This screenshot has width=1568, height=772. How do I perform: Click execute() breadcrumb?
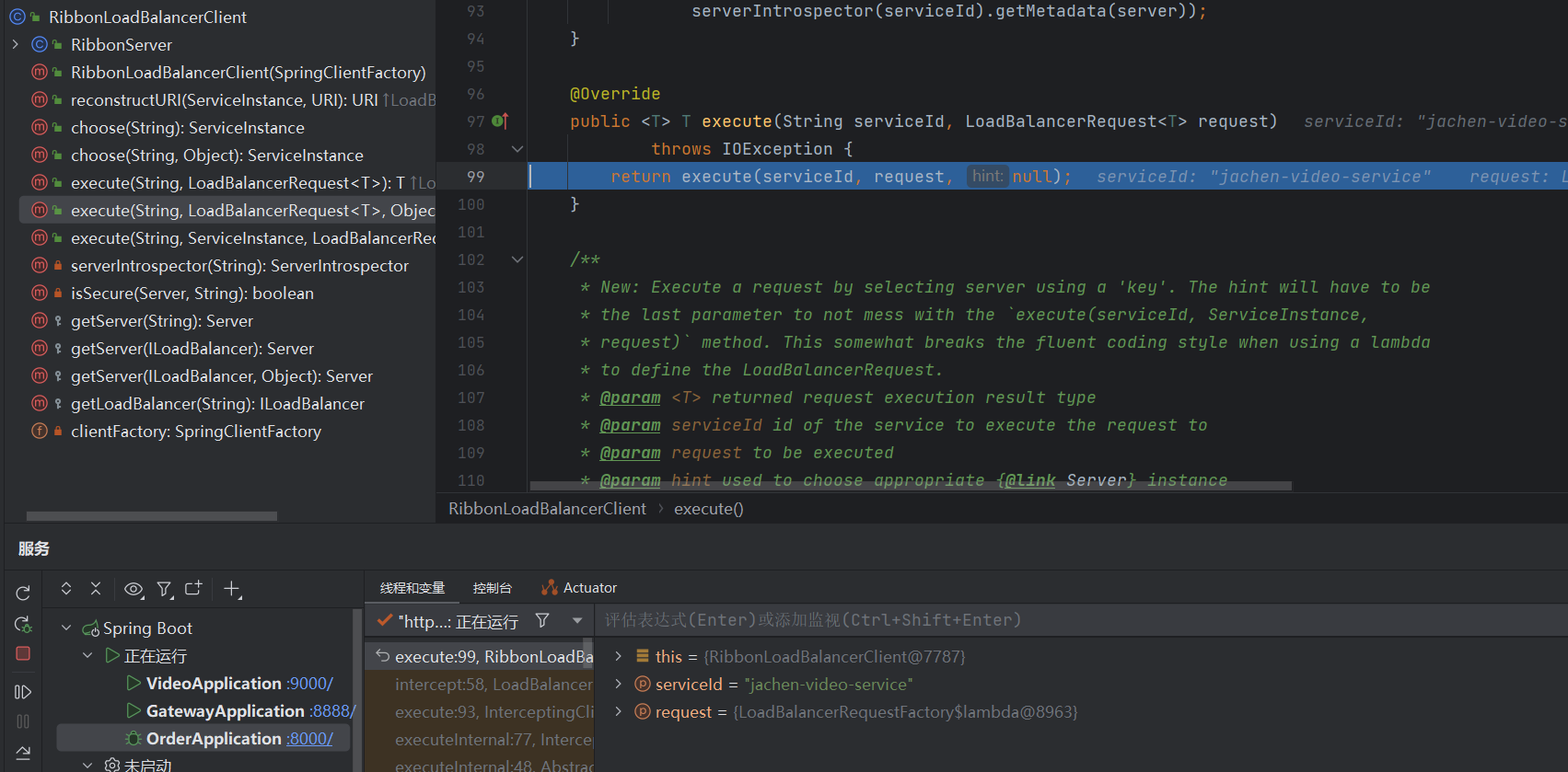(x=709, y=509)
